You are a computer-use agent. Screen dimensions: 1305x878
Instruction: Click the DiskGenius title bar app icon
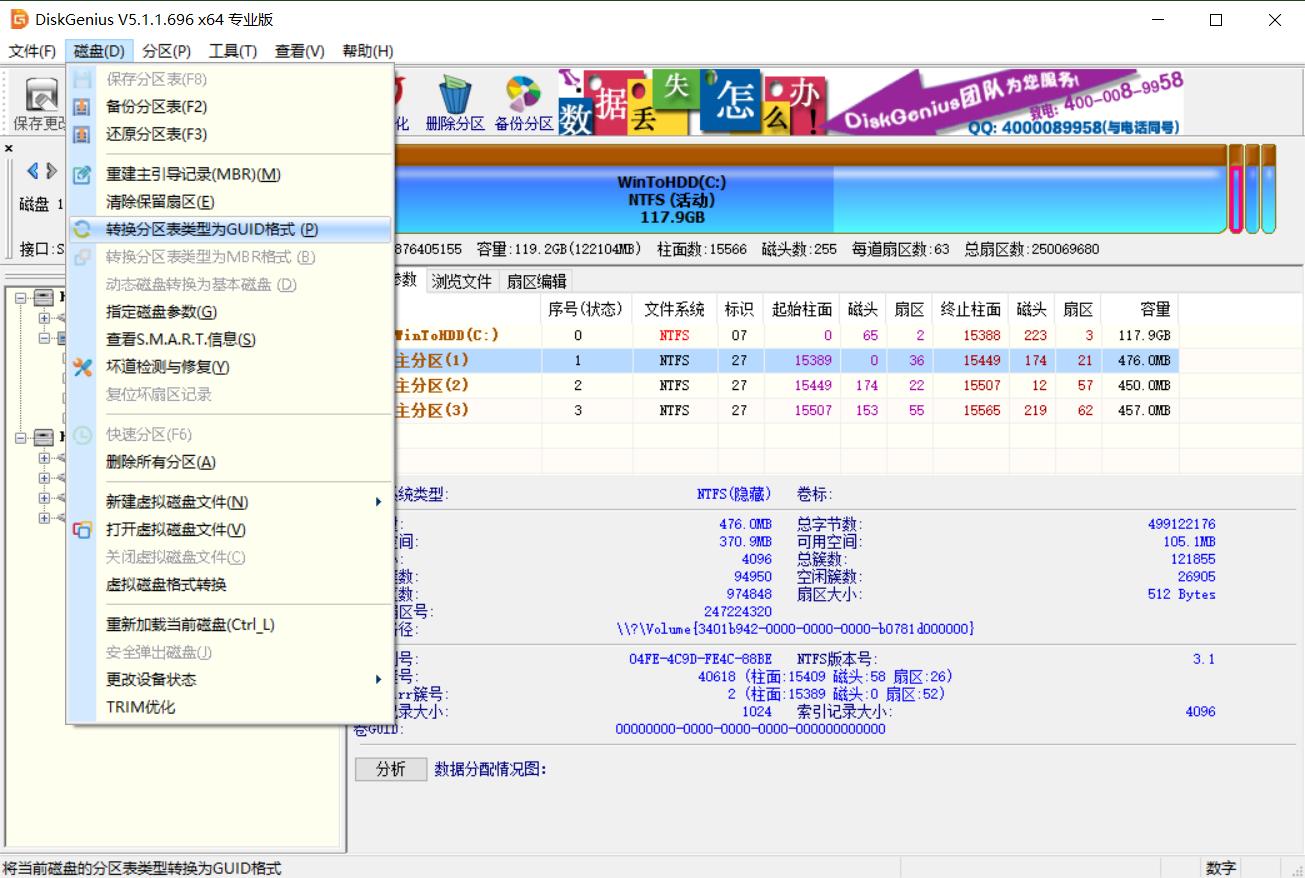tap(19, 19)
